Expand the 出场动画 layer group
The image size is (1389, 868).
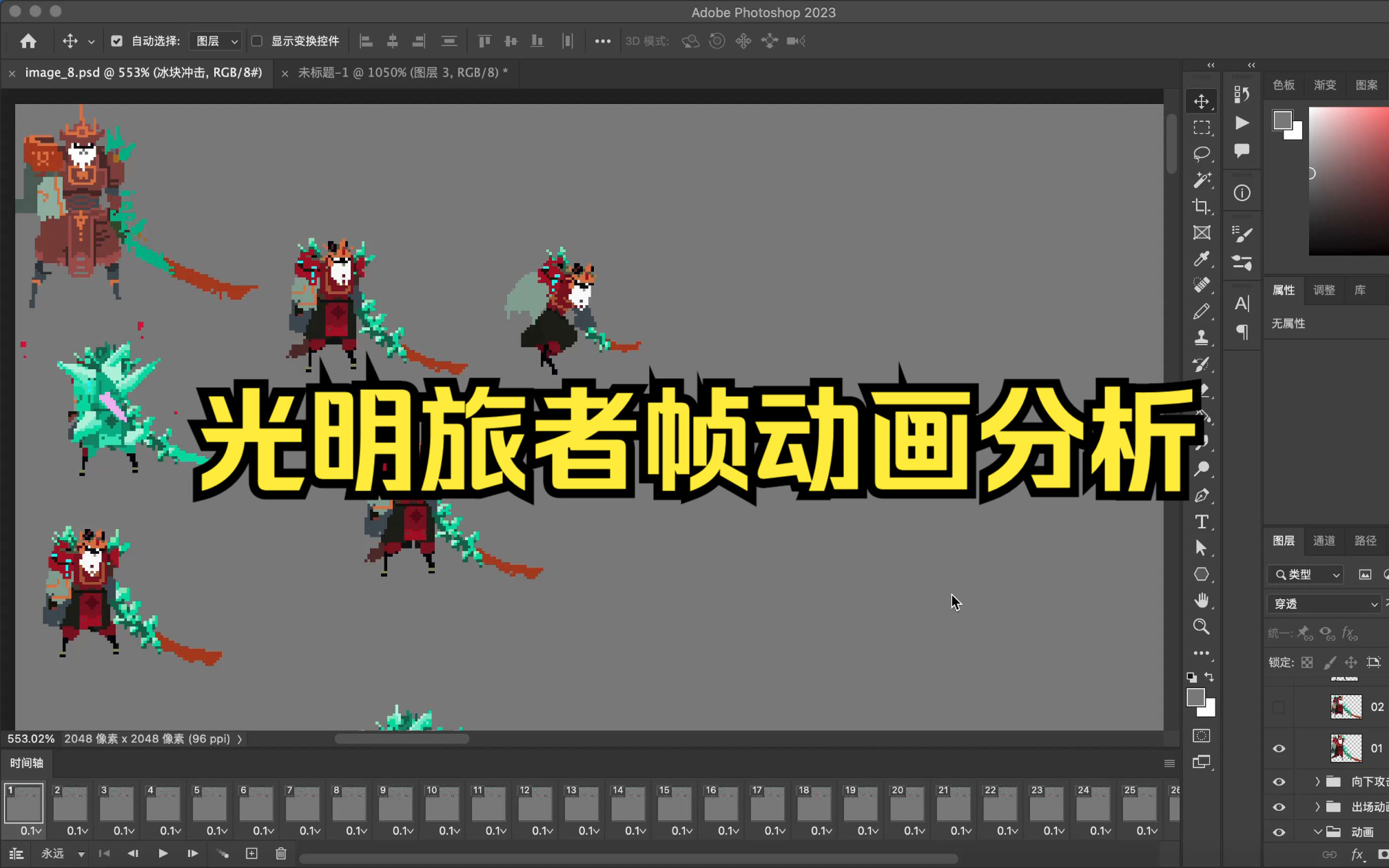click(1317, 807)
